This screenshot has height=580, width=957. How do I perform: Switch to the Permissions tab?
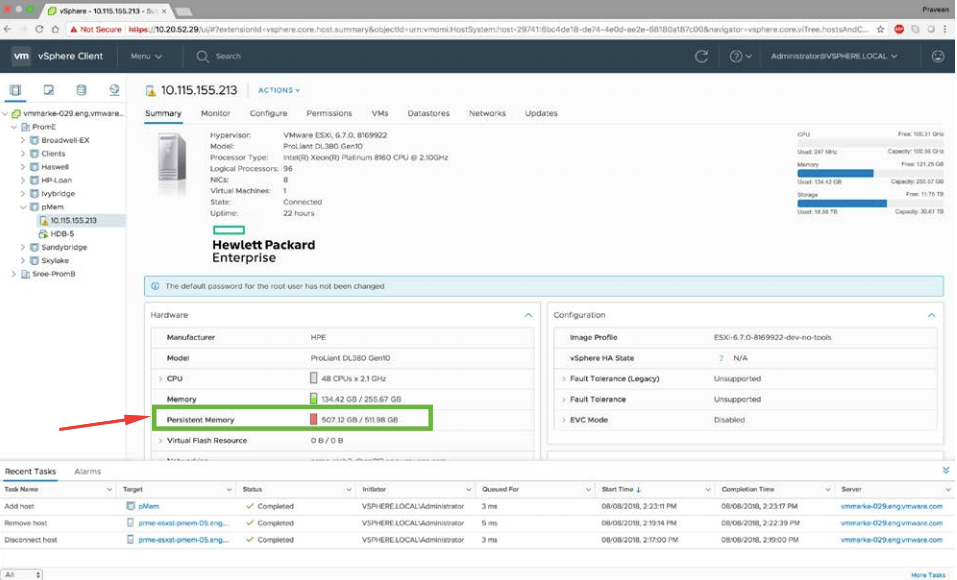click(x=329, y=113)
